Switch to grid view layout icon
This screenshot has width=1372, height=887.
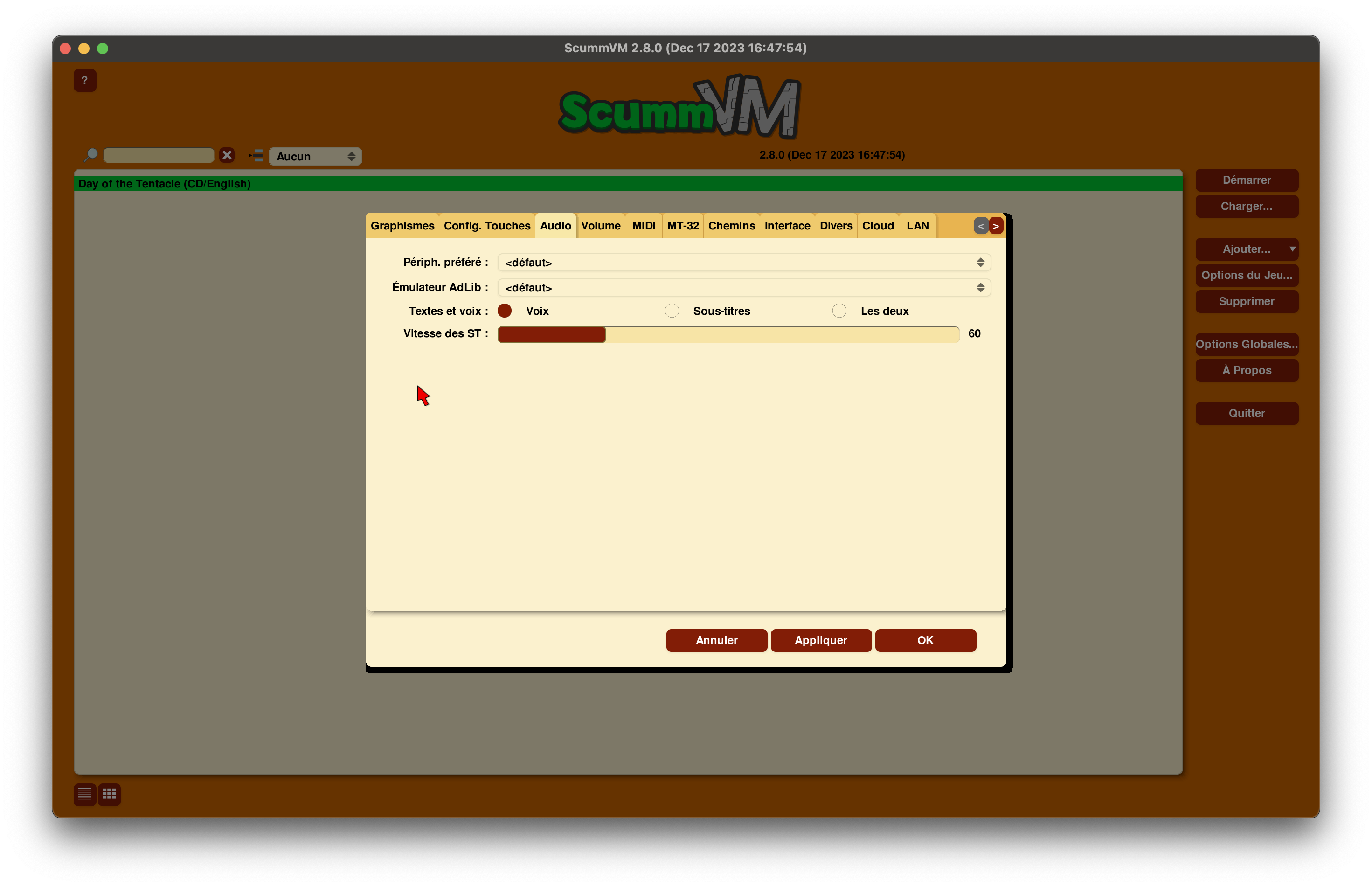109,794
